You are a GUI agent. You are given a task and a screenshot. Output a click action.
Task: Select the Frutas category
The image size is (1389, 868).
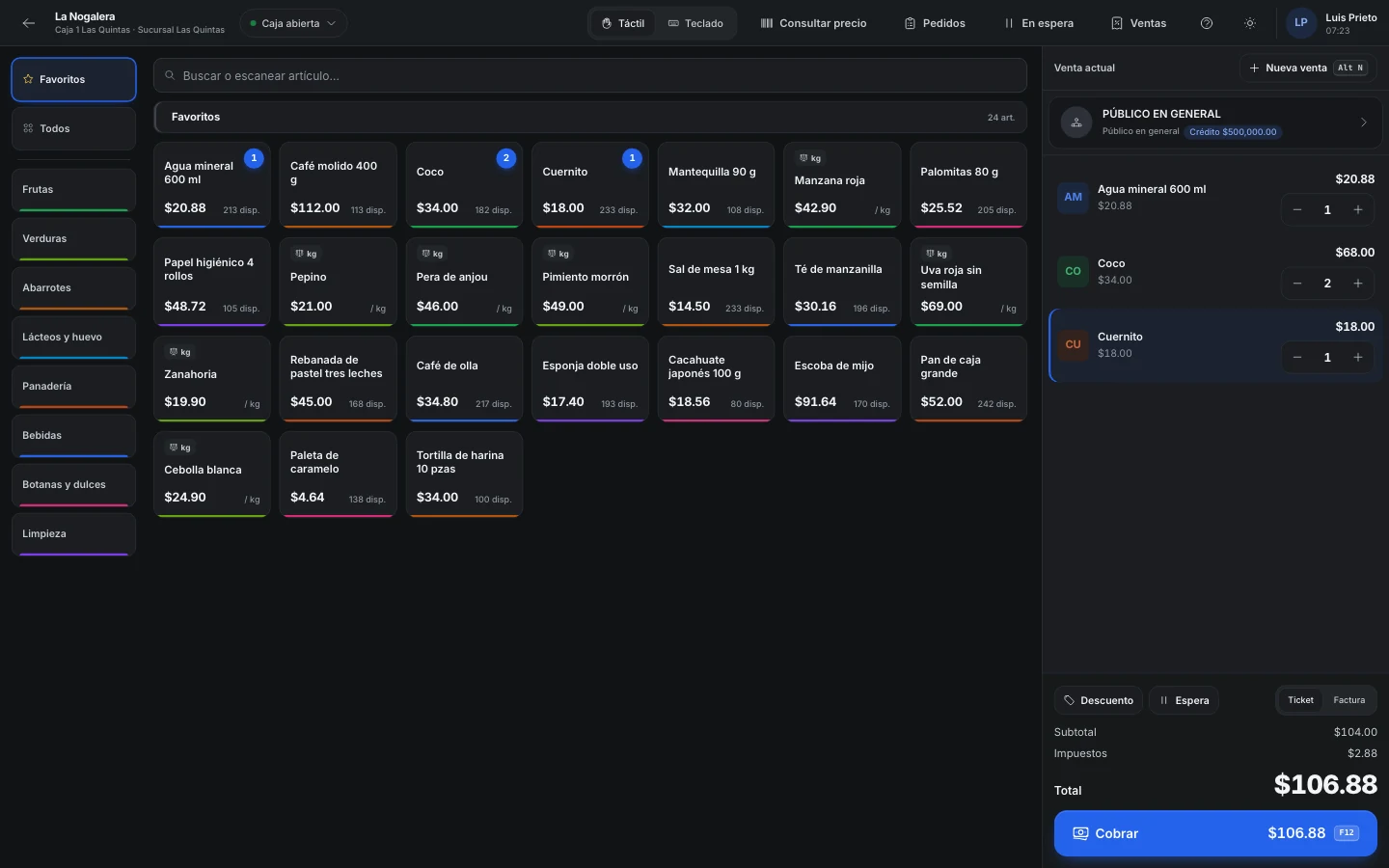[x=73, y=190]
